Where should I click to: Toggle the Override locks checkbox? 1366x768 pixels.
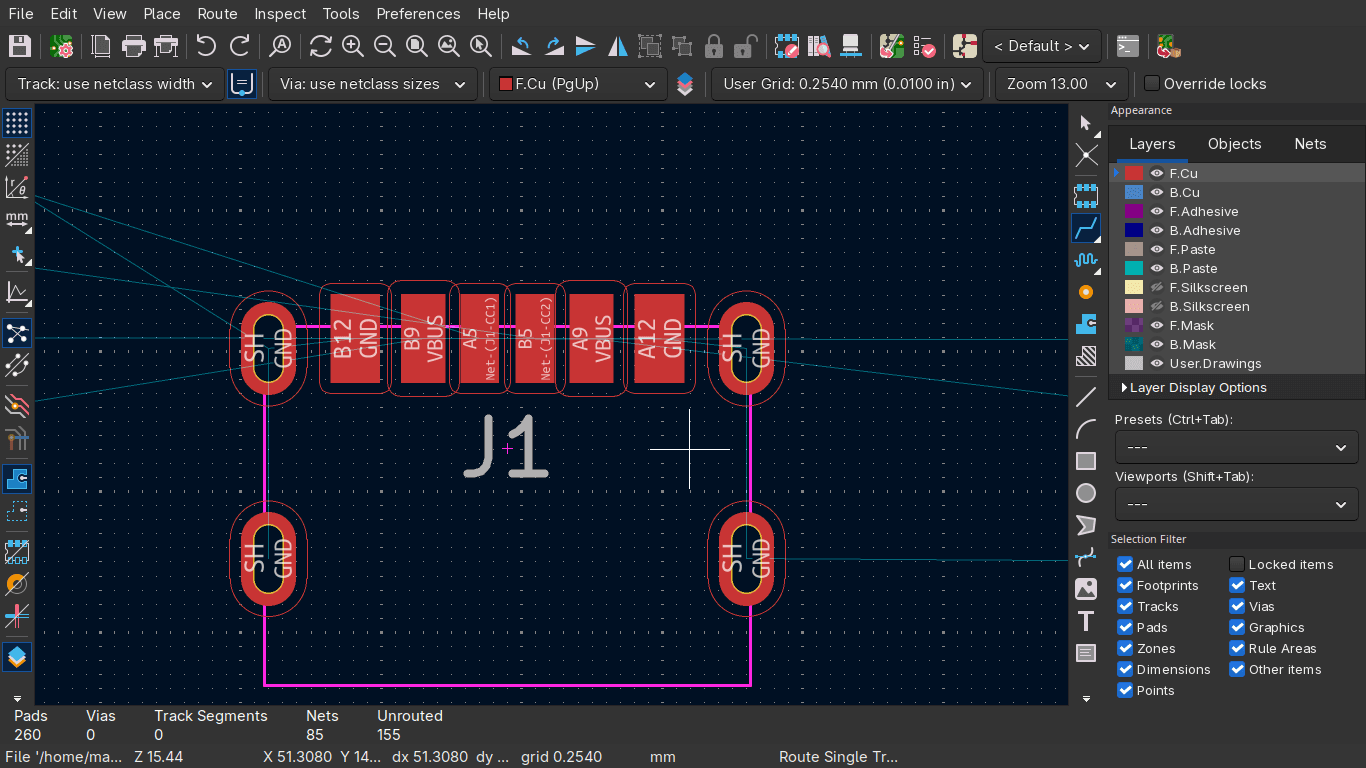point(1152,84)
